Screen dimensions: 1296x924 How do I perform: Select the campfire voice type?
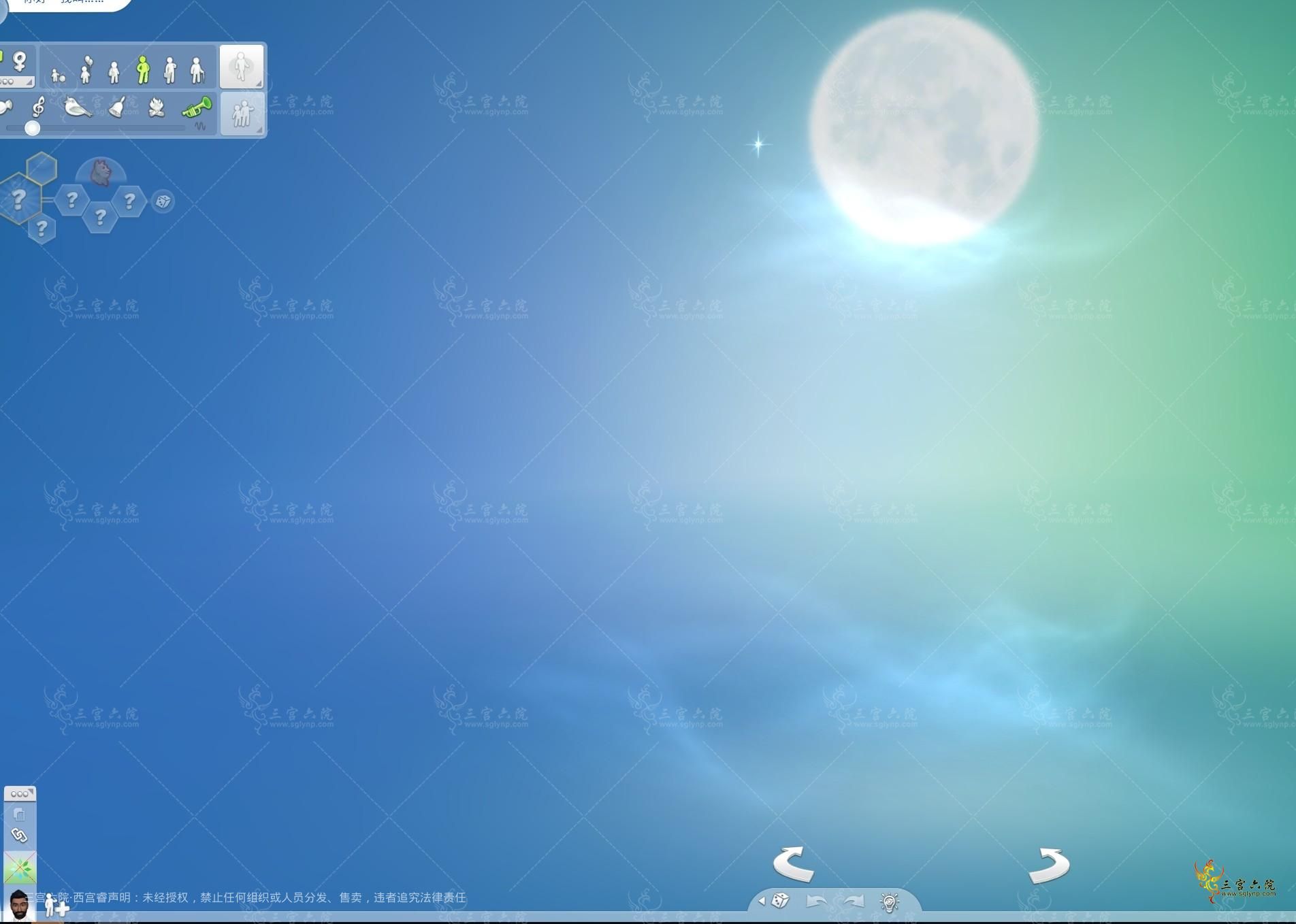[x=157, y=108]
